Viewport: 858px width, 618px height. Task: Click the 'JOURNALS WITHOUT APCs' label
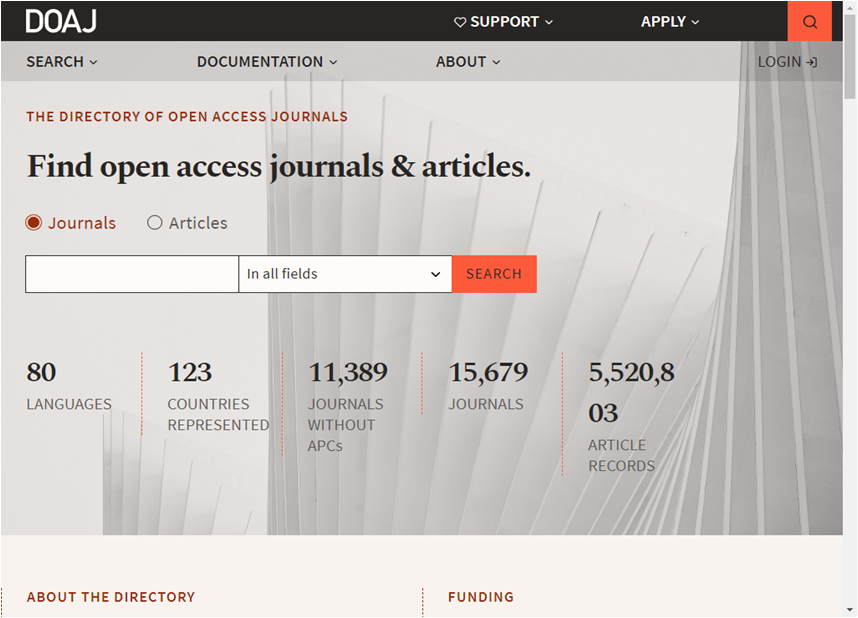click(345, 425)
